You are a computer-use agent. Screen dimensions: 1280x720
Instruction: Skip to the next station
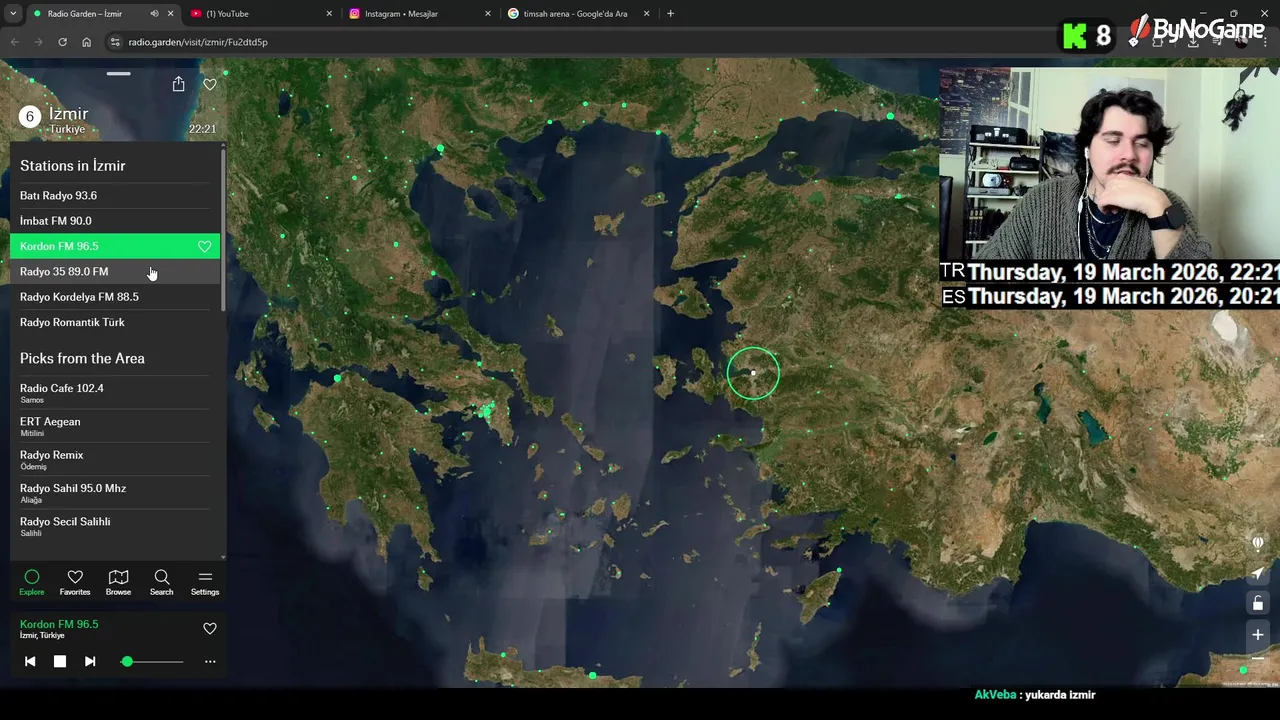90,661
